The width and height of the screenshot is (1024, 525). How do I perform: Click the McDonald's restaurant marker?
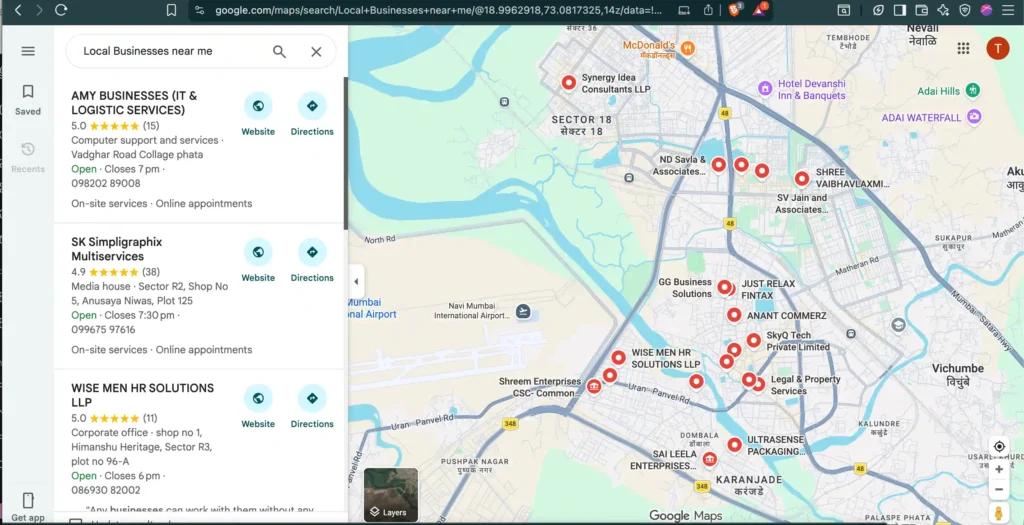pos(687,48)
